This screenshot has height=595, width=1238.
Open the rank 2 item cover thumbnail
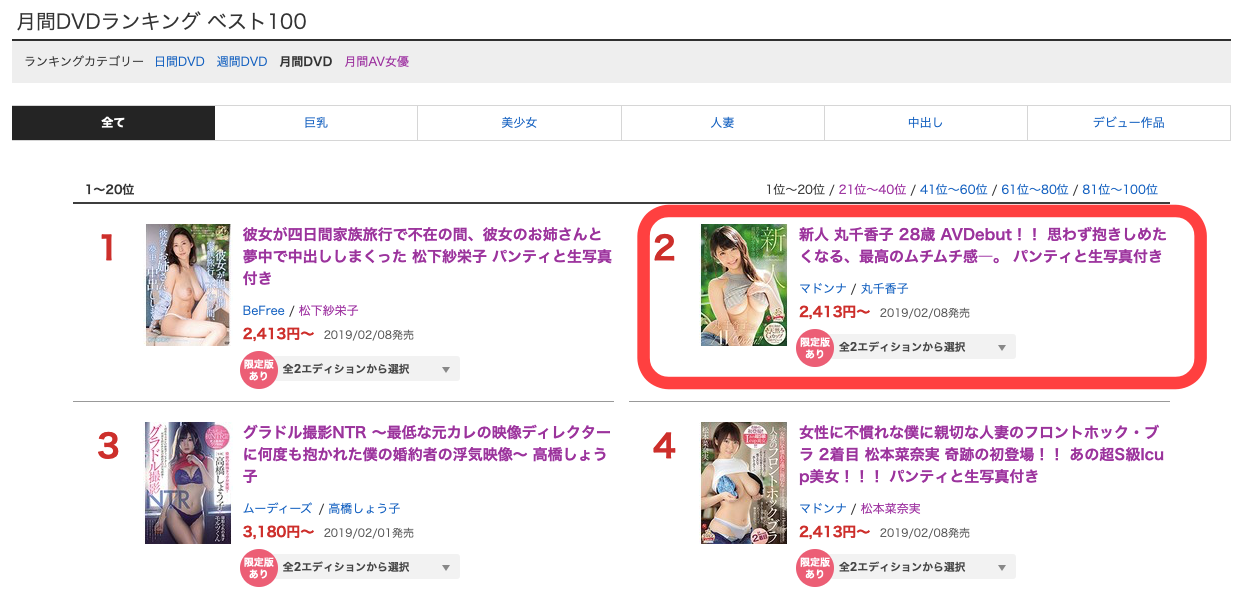coord(743,285)
